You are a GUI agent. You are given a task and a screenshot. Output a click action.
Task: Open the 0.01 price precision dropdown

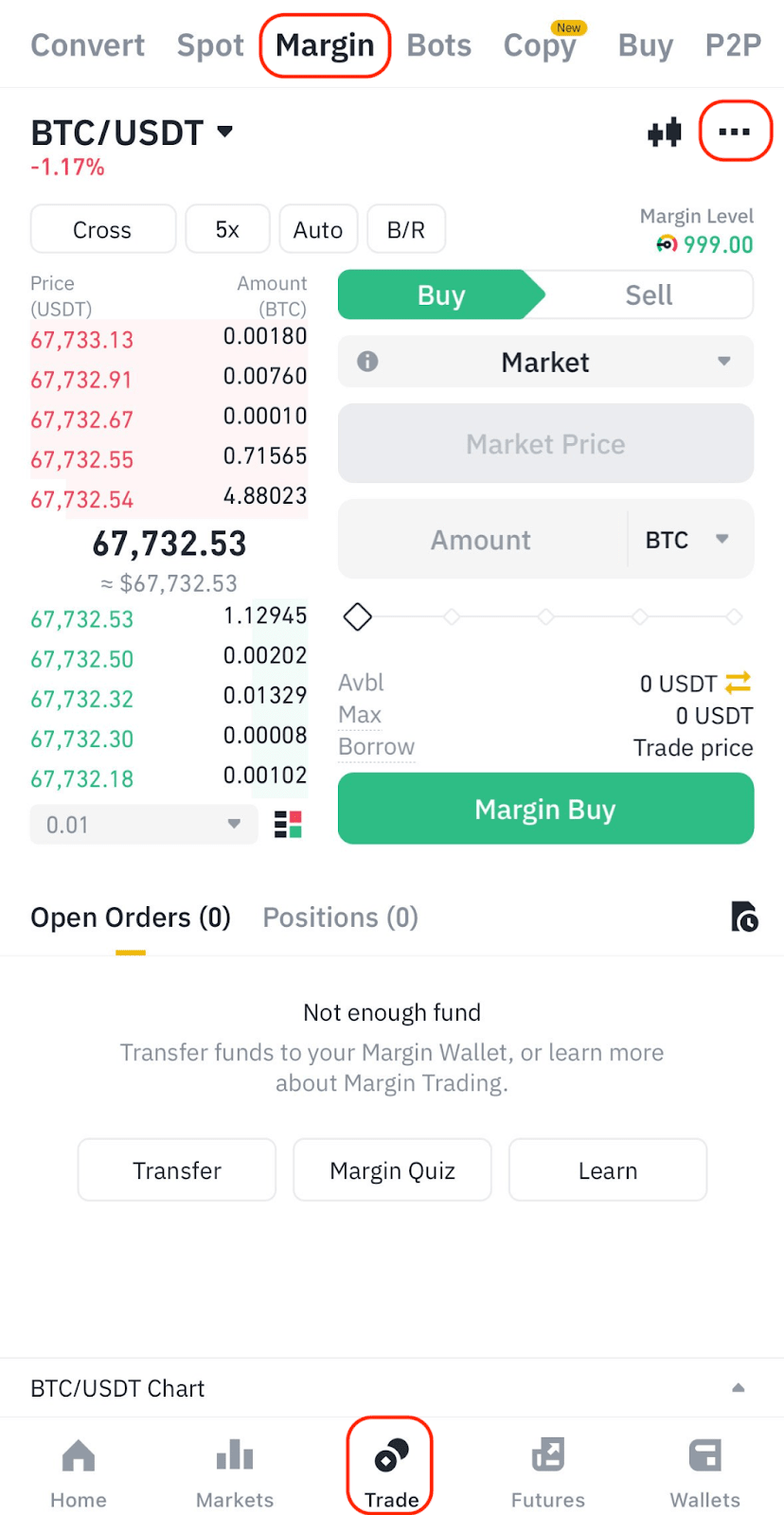coord(144,825)
